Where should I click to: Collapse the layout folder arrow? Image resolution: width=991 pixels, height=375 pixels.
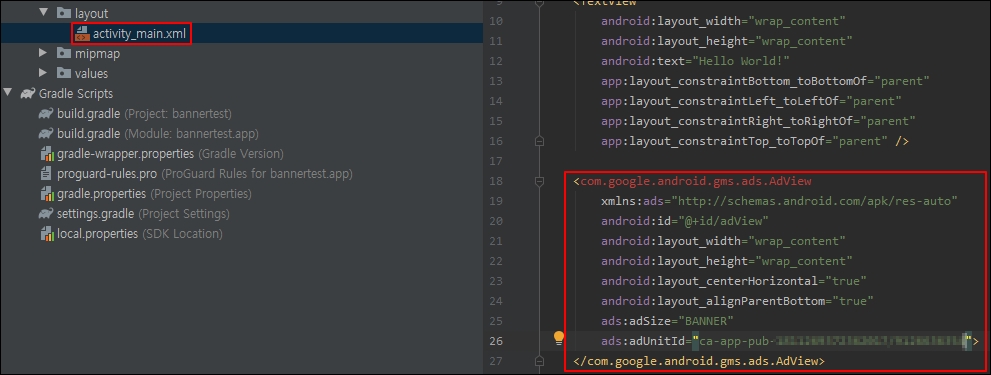point(43,13)
